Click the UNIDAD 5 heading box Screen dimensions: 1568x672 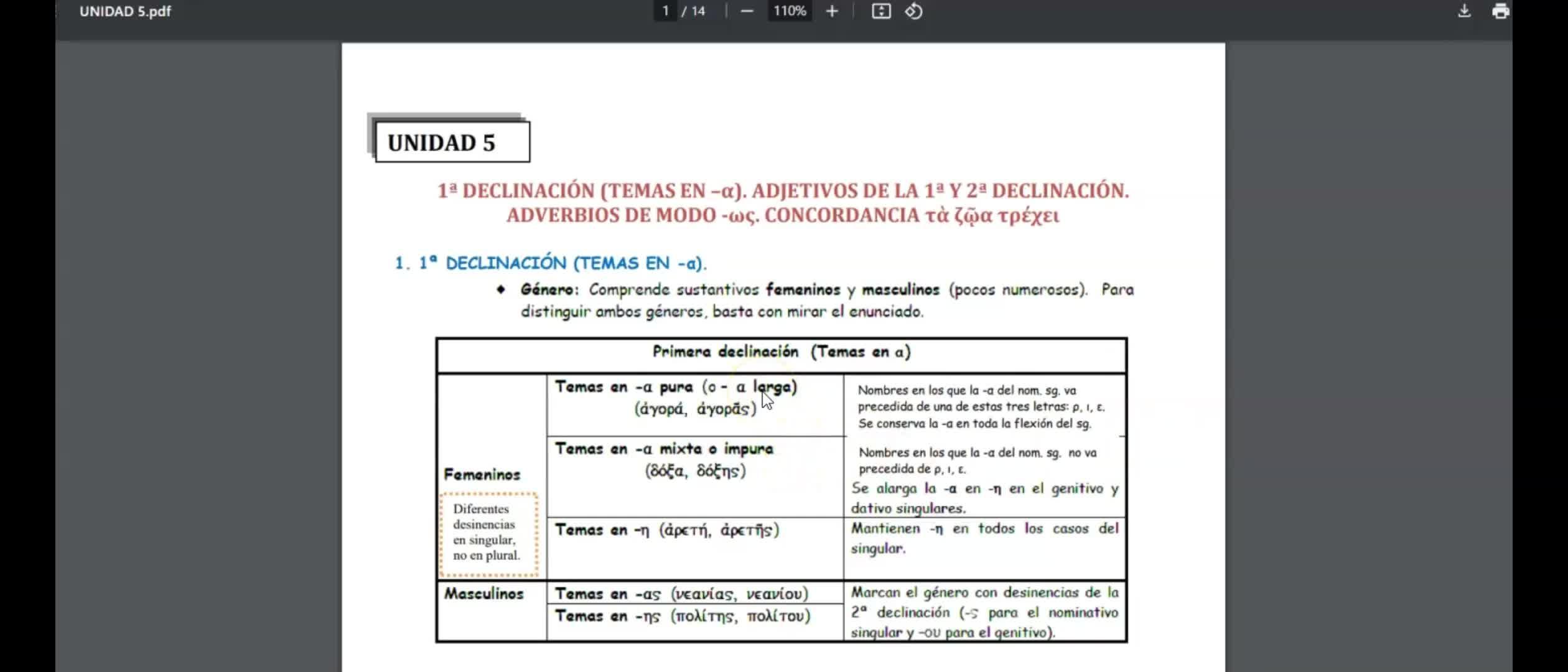click(x=452, y=142)
